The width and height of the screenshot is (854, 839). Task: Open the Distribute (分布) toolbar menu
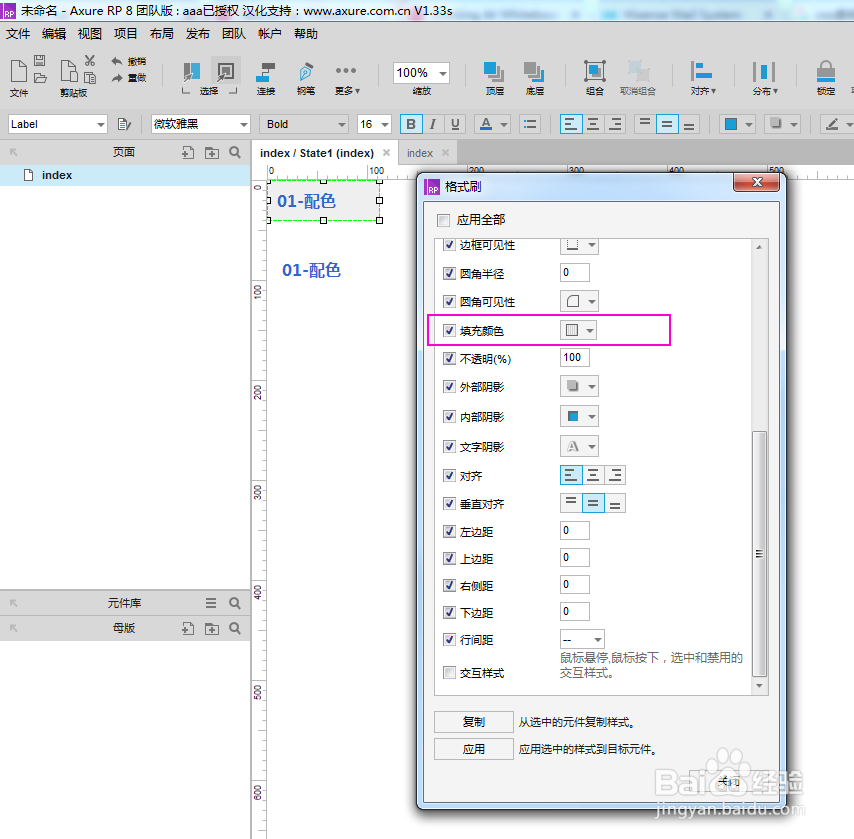764,77
